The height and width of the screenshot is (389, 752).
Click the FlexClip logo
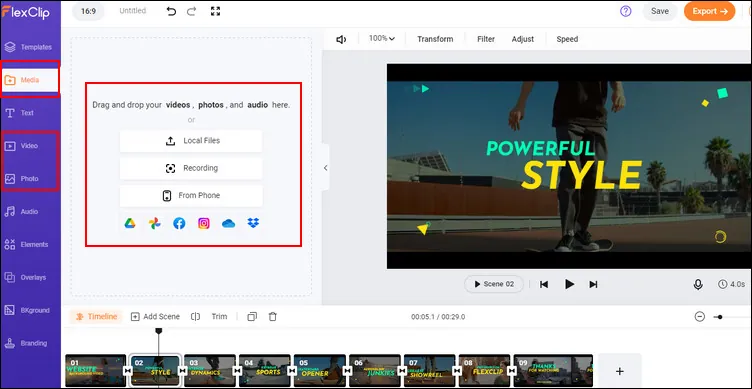click(x=25, y=12)
